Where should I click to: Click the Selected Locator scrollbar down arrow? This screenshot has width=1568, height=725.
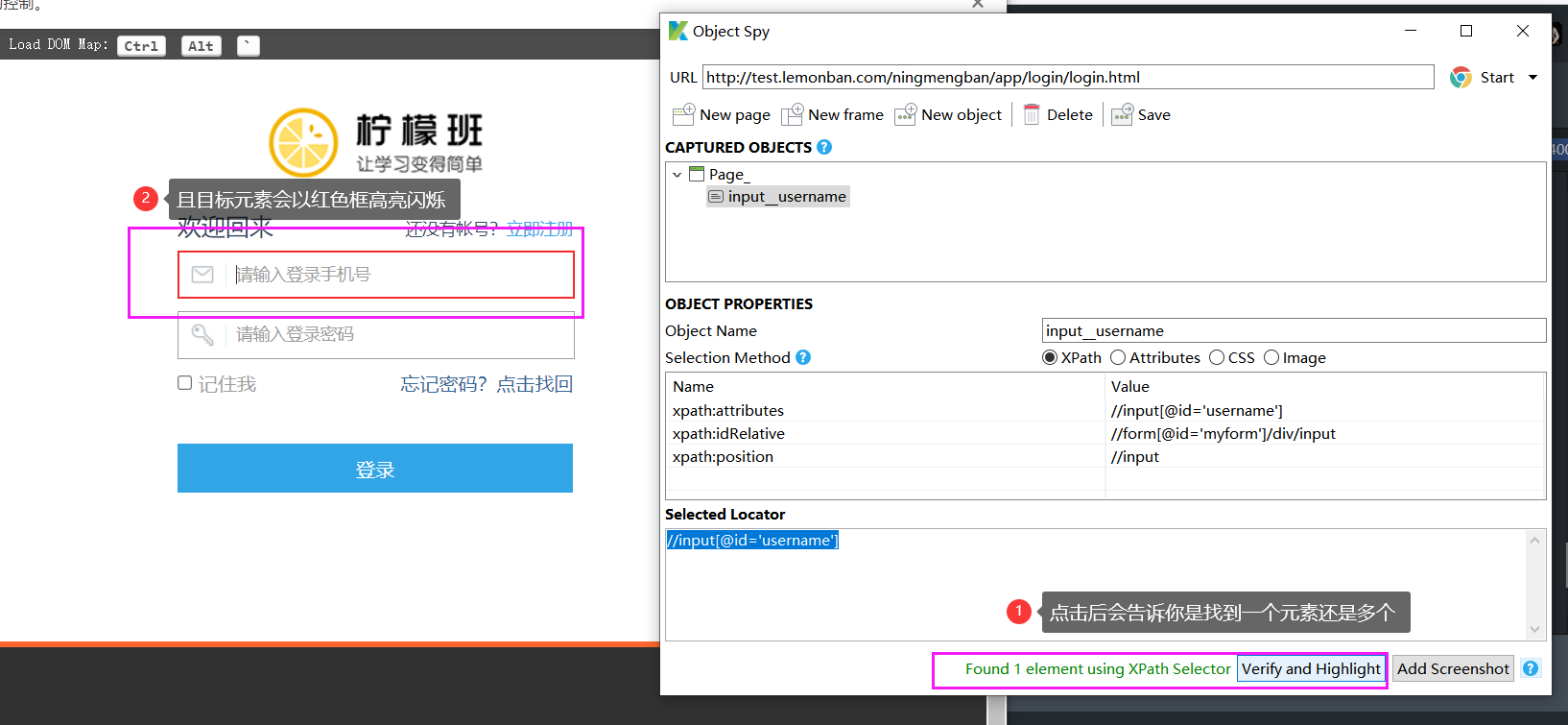[x=1534, y=629]
